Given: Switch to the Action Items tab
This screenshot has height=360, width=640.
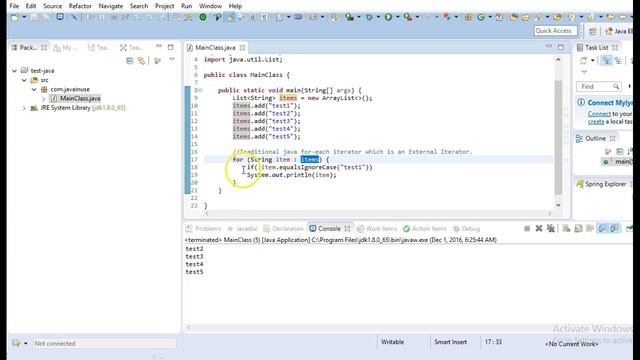Looking at the screenshot, I should point(425,229).
